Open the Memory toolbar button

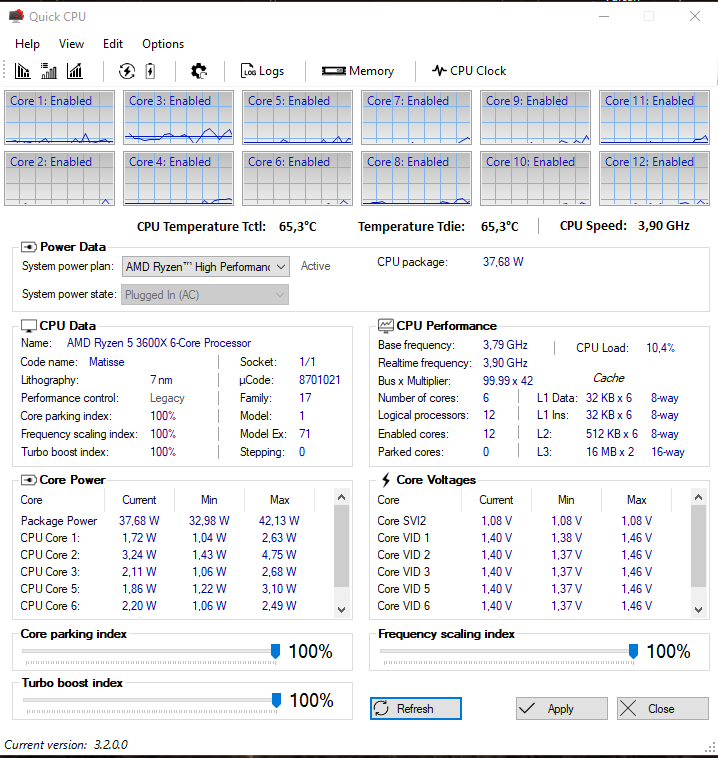pos(358,71)
